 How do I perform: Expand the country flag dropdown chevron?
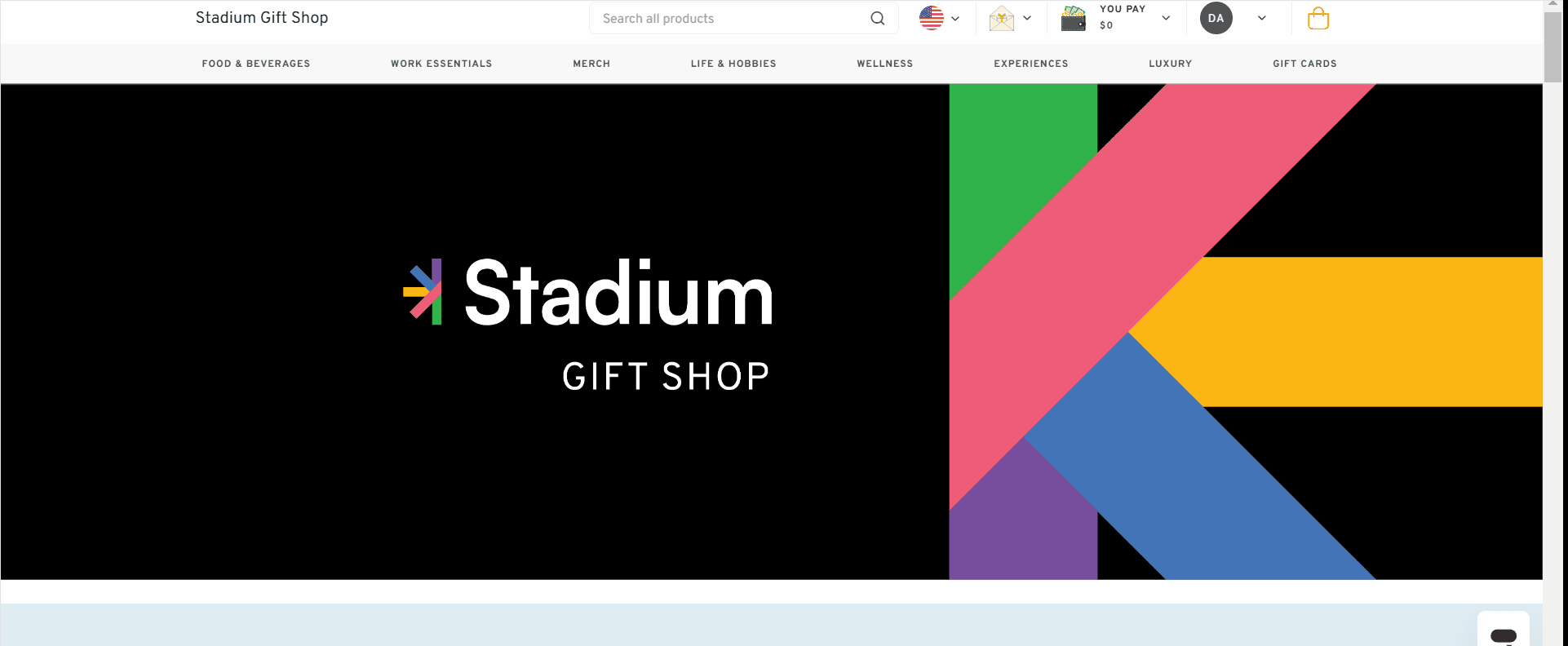pos(955,19)
